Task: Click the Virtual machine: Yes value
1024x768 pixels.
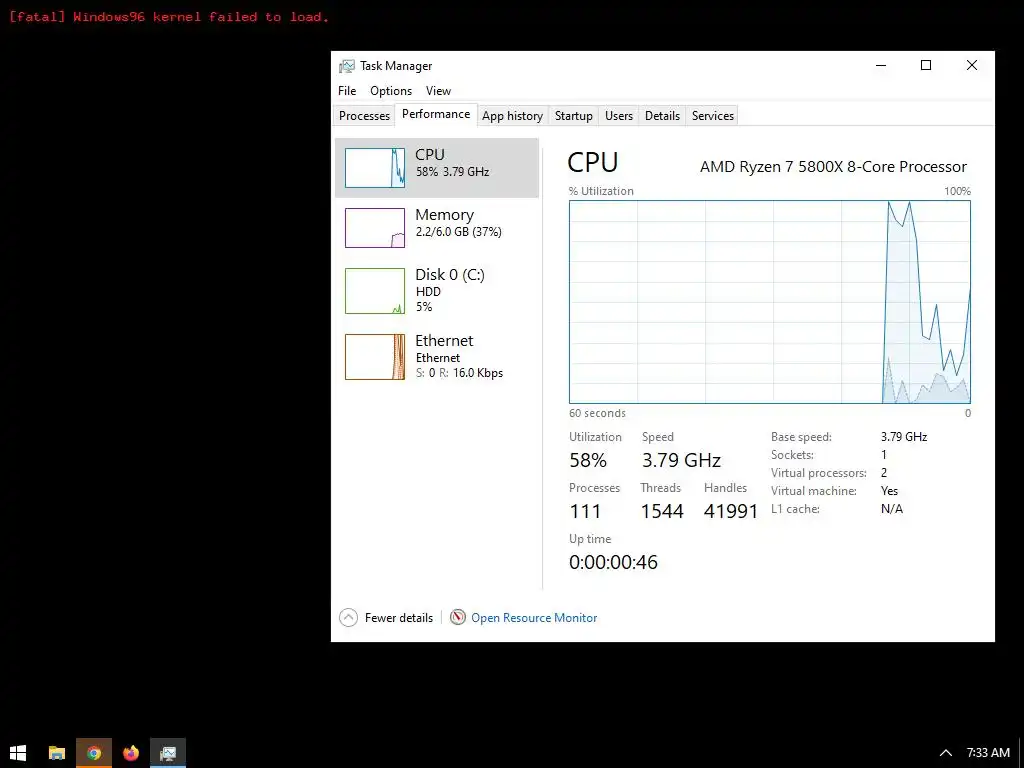Action: [x=889, y=491]
